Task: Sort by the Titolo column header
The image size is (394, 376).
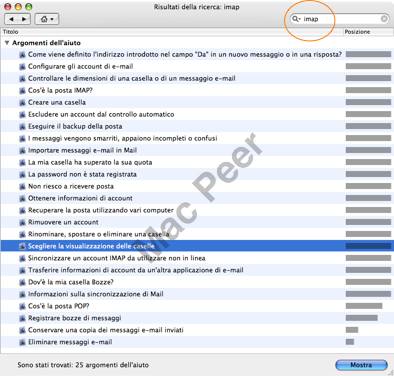Action: click(172, 32)
